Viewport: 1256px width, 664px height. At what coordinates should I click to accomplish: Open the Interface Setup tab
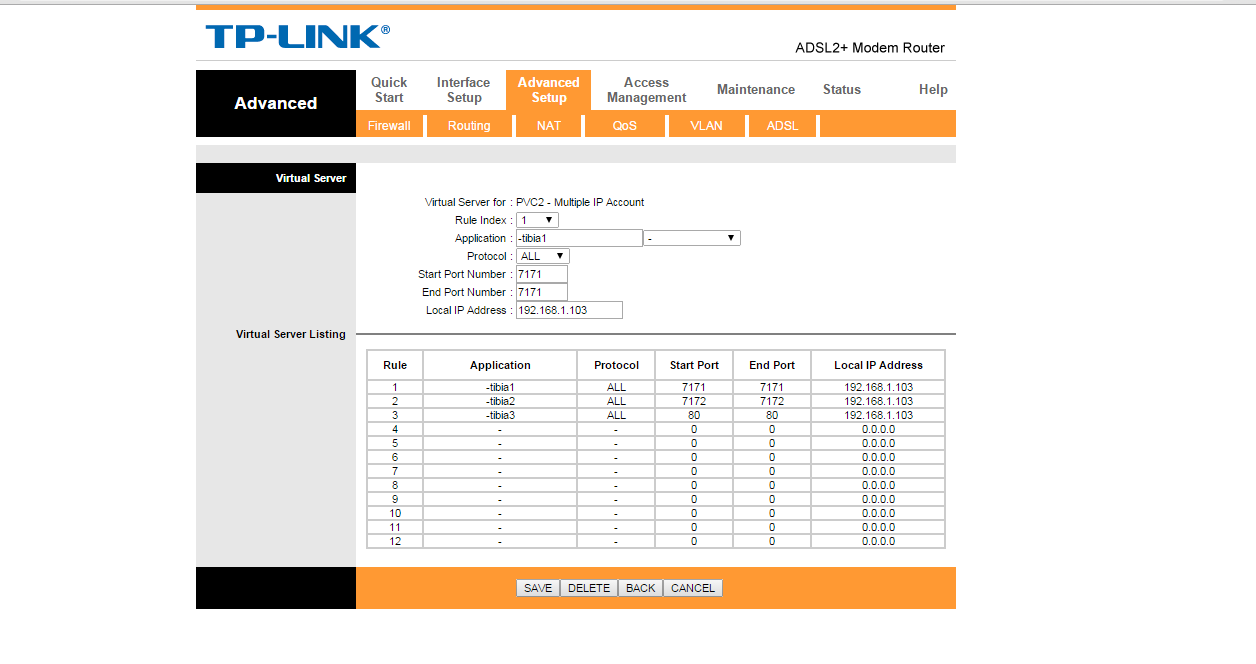point(464,90)
